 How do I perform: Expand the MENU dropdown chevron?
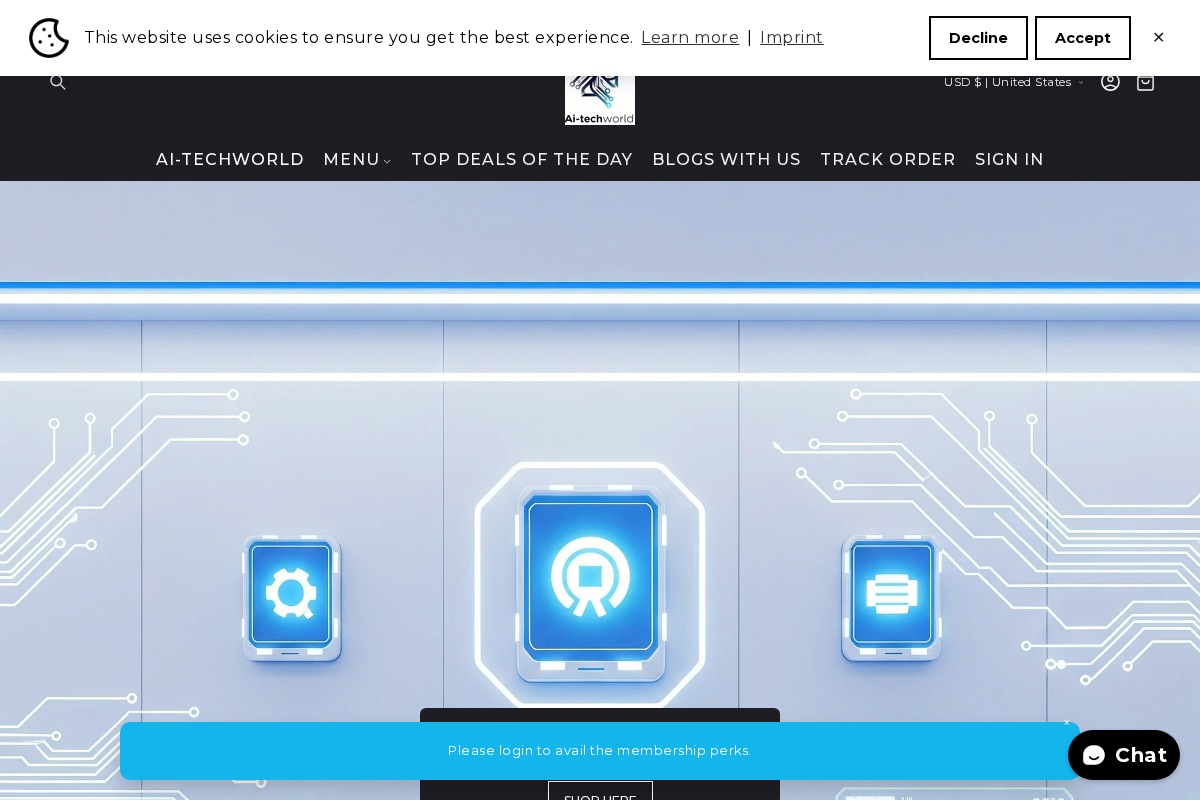[x=387, y=161]
